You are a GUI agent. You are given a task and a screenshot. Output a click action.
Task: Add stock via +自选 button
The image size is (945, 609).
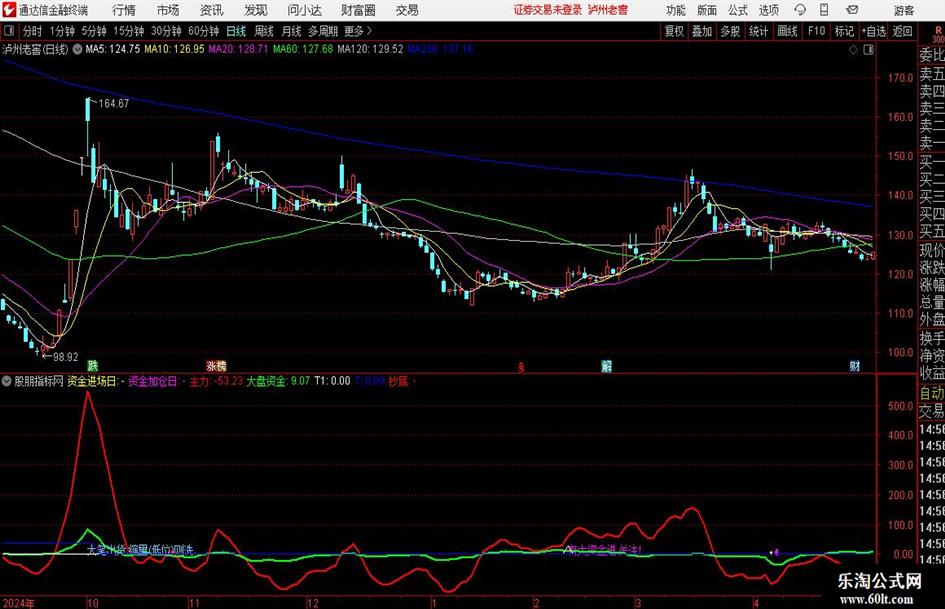tap(874, 31)
